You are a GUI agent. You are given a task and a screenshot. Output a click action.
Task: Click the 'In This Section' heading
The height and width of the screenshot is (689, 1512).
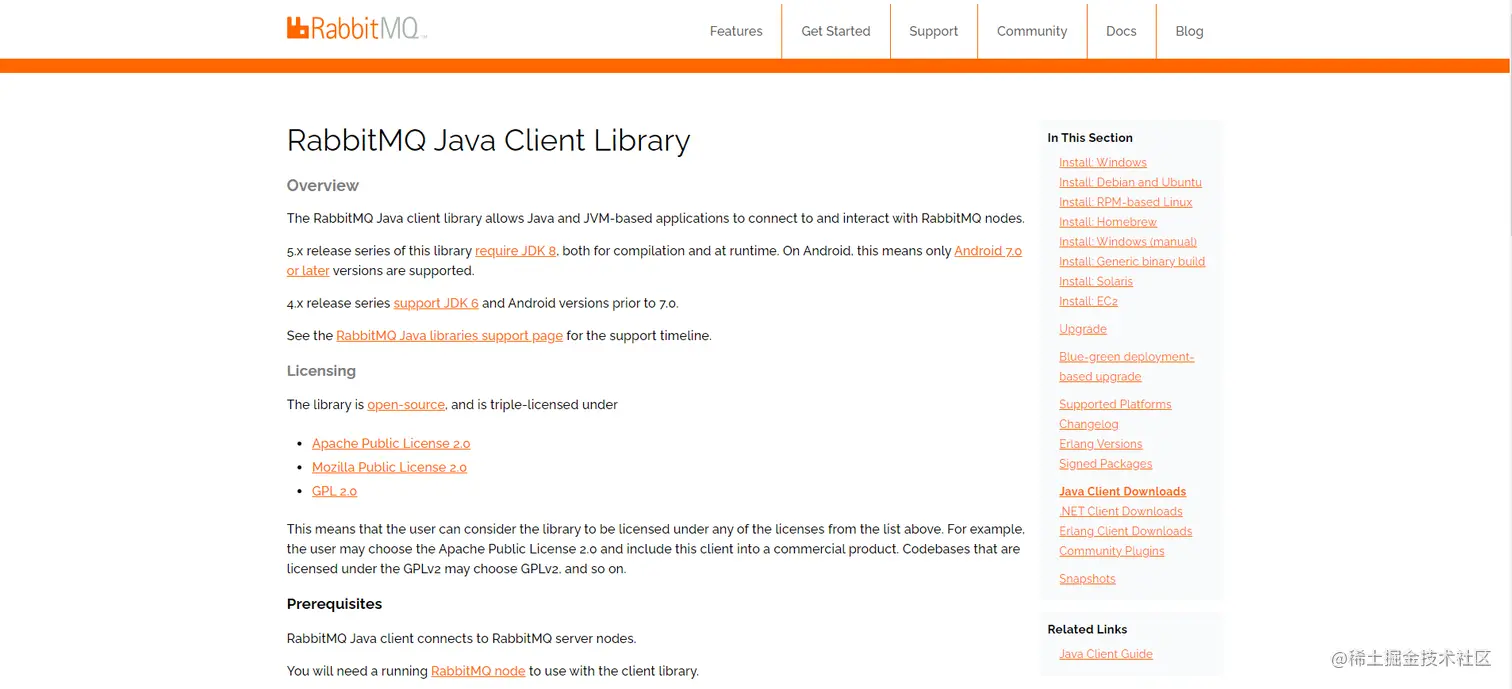coord(1090,138)
